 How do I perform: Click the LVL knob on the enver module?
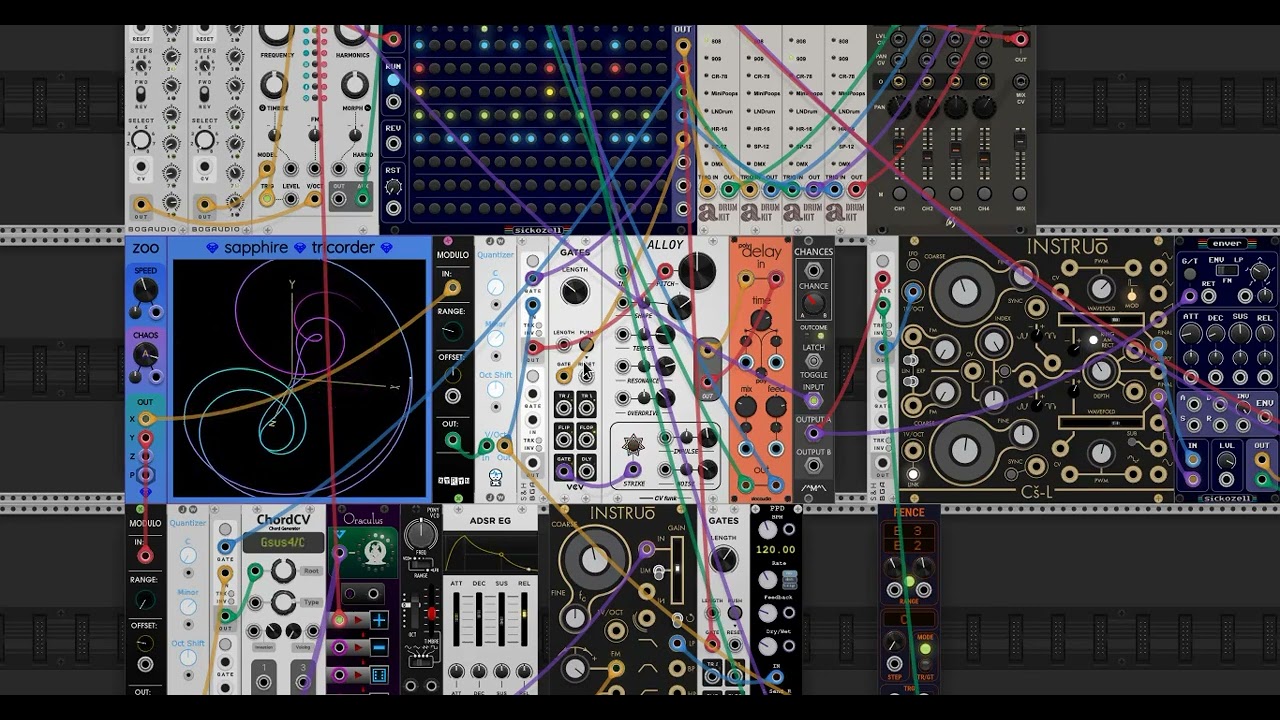1227,462
